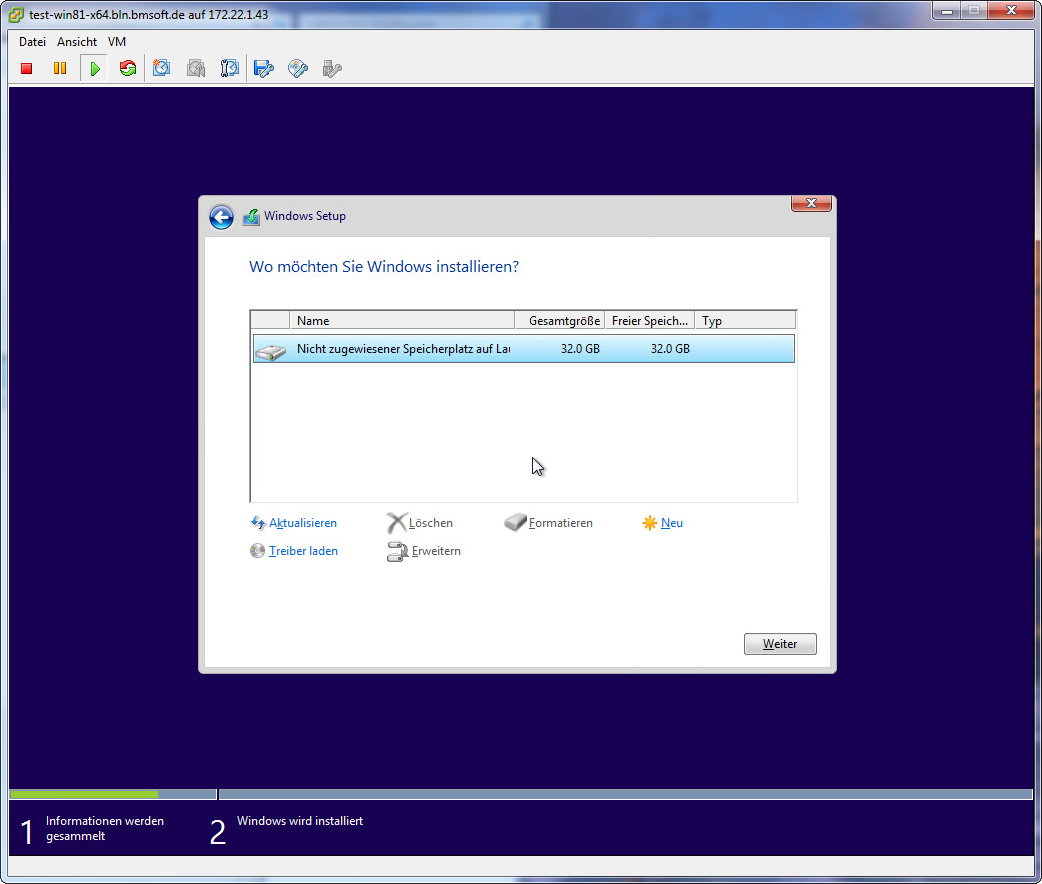Click Neu to create a new partition
The height and width of the screenshot is (884, 1042).
click(672, 523)
